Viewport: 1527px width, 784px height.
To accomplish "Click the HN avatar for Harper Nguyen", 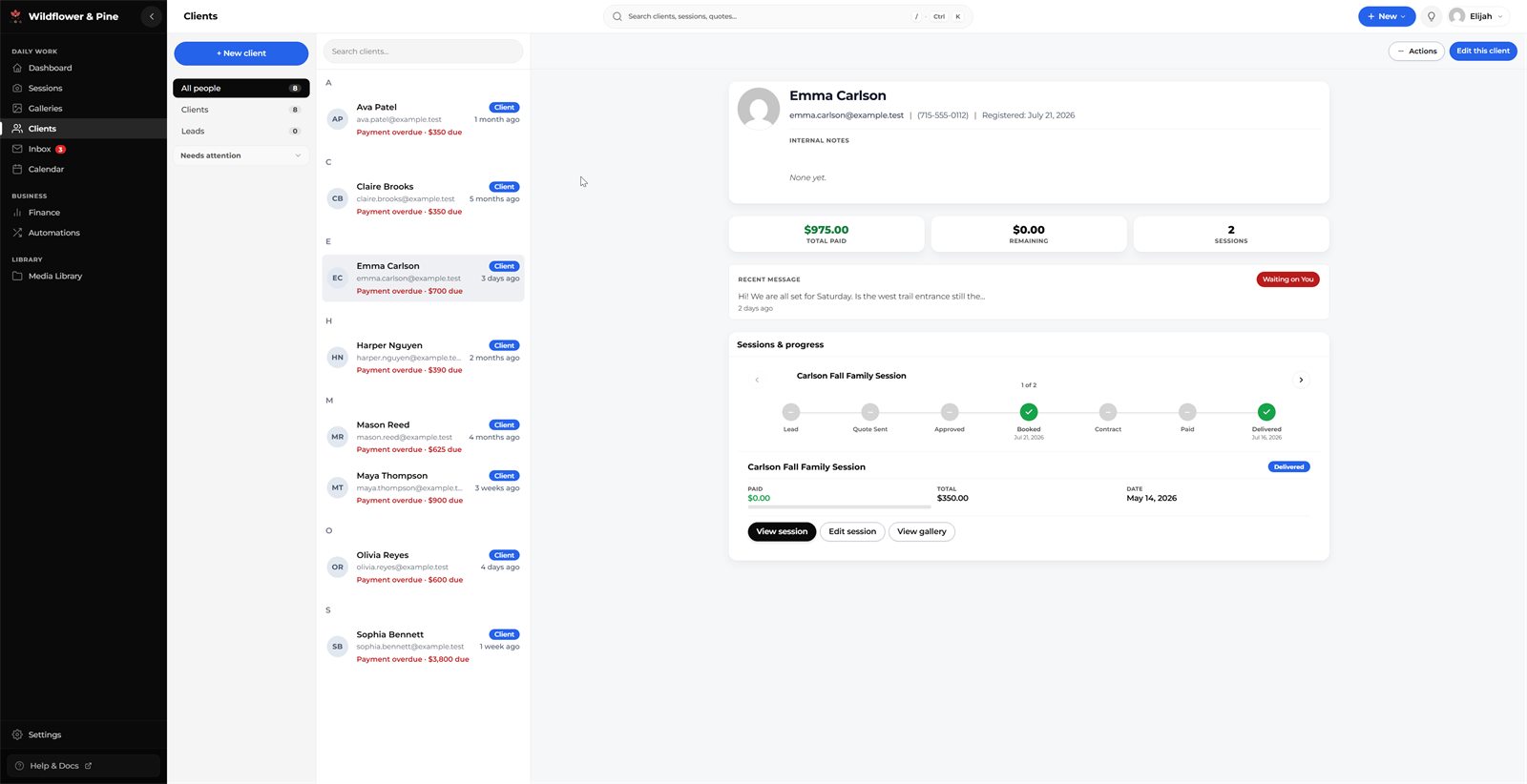I will tap(337, 358).
